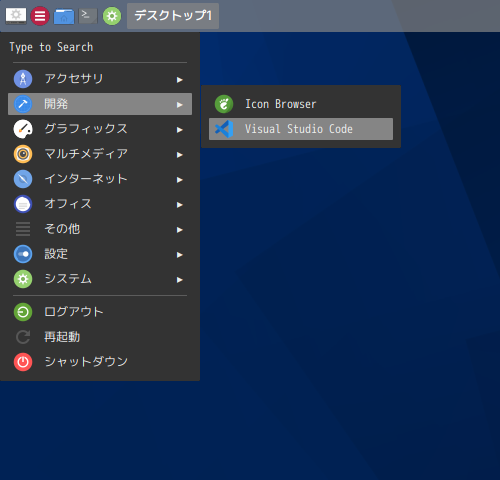Click the Visual Studio Code logo icon
Image resolution: width=500 pixels, height=480 pixels.
point(224,129)
